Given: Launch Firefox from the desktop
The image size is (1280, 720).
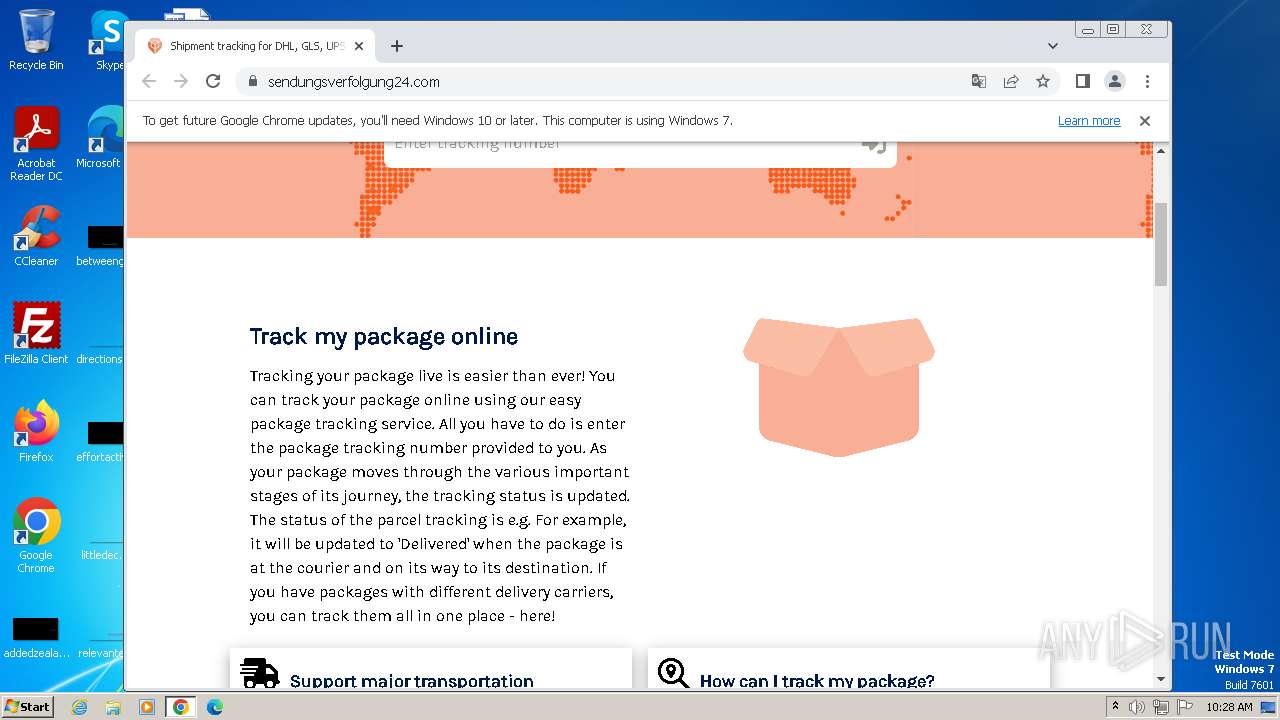Looking at the screenshot, I should click(x=36, y=432).
